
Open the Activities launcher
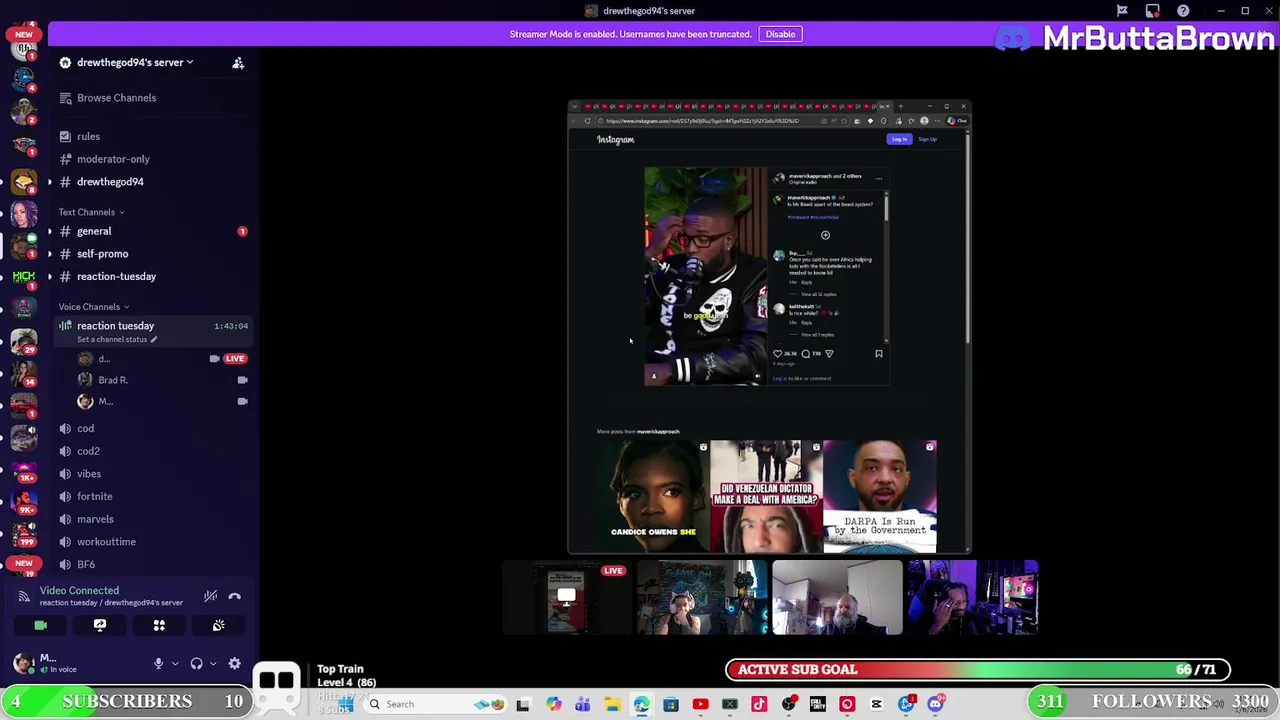tap(159, 625)
